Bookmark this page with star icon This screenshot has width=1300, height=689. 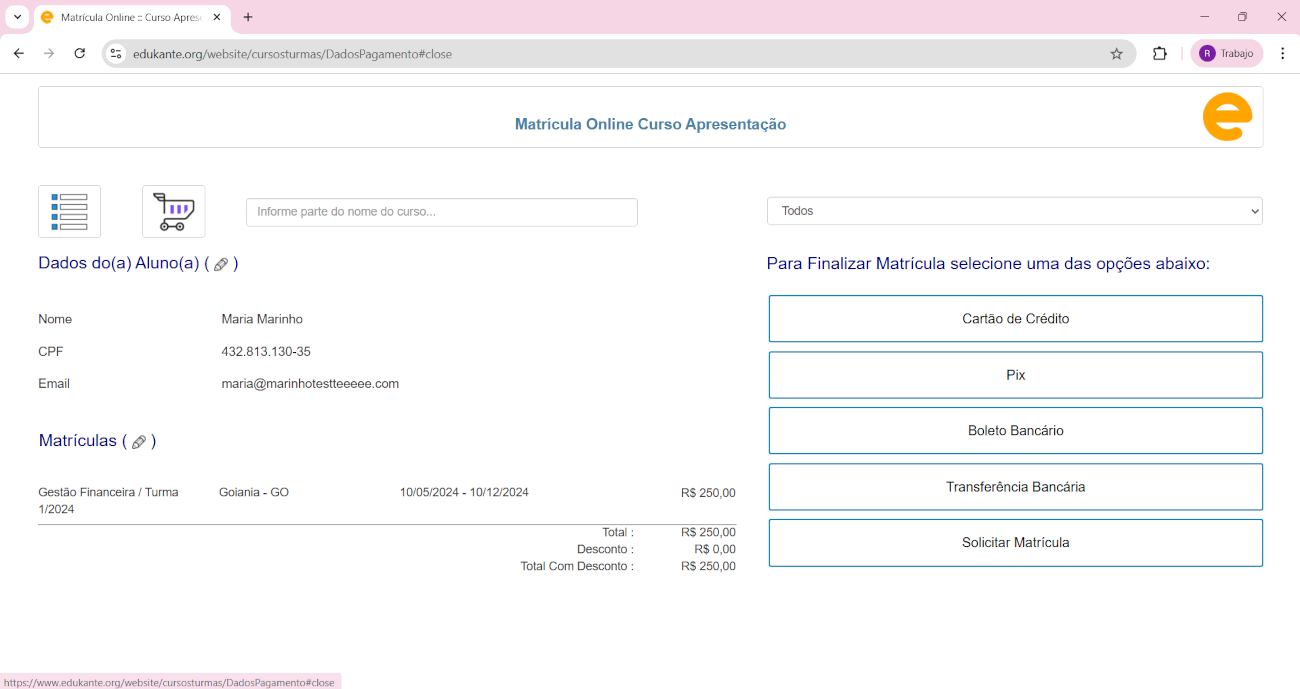(1116, 54)
